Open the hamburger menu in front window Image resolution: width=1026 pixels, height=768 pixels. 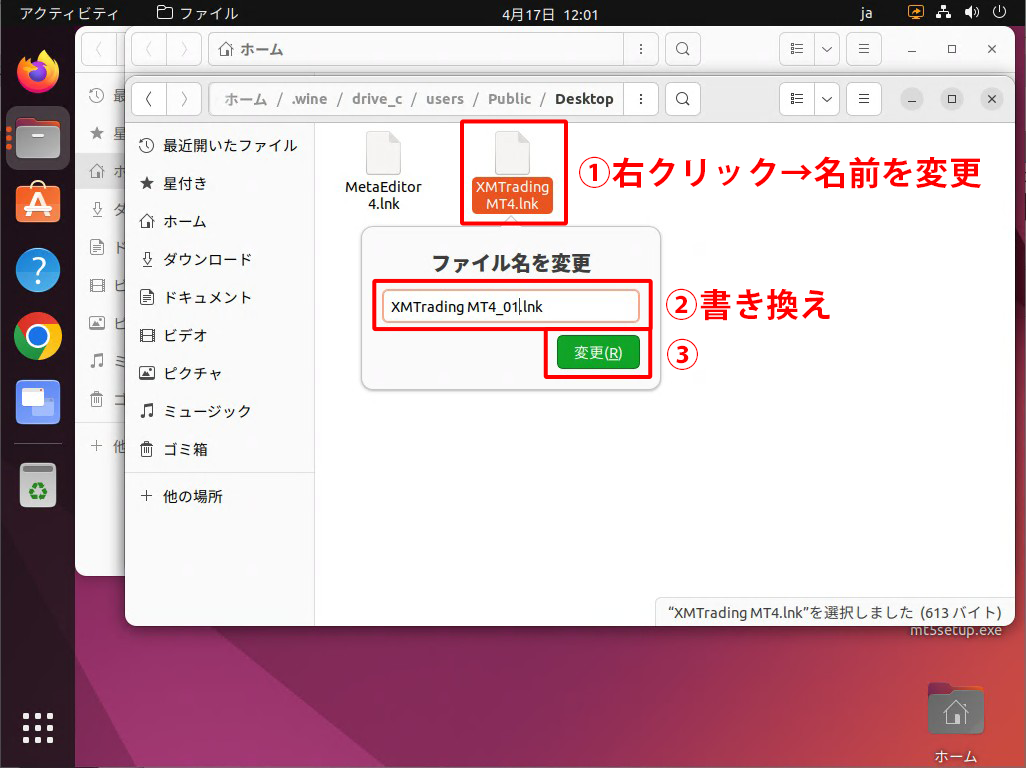[864, 99]
